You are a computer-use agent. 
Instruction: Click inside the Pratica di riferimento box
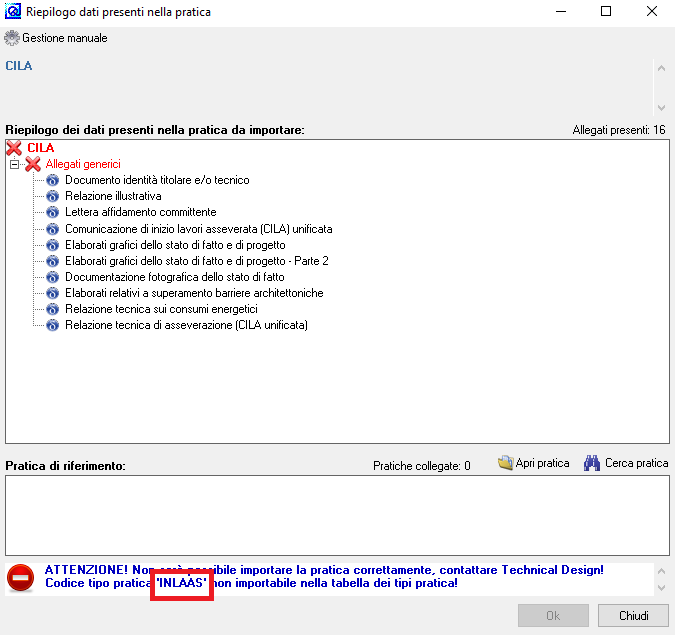pyautogui.click(x=338, y=516)
